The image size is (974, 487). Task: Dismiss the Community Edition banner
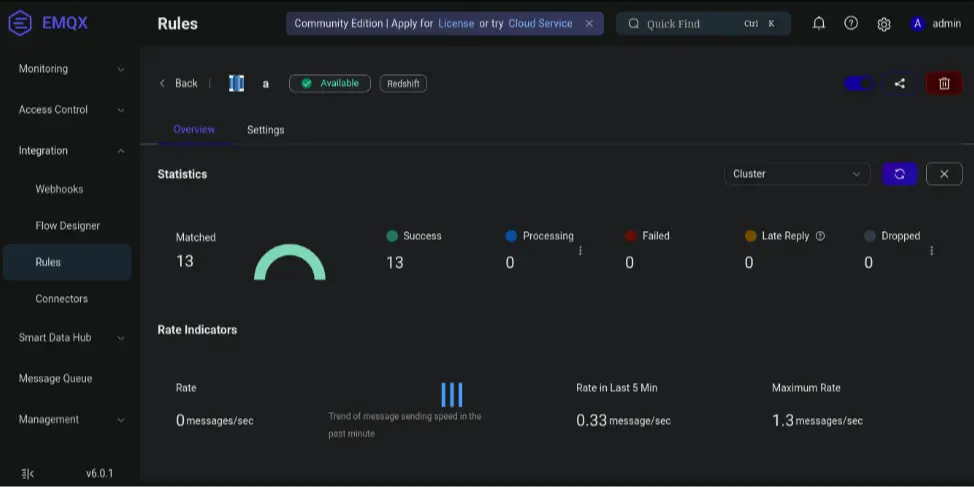coord(589,23)
